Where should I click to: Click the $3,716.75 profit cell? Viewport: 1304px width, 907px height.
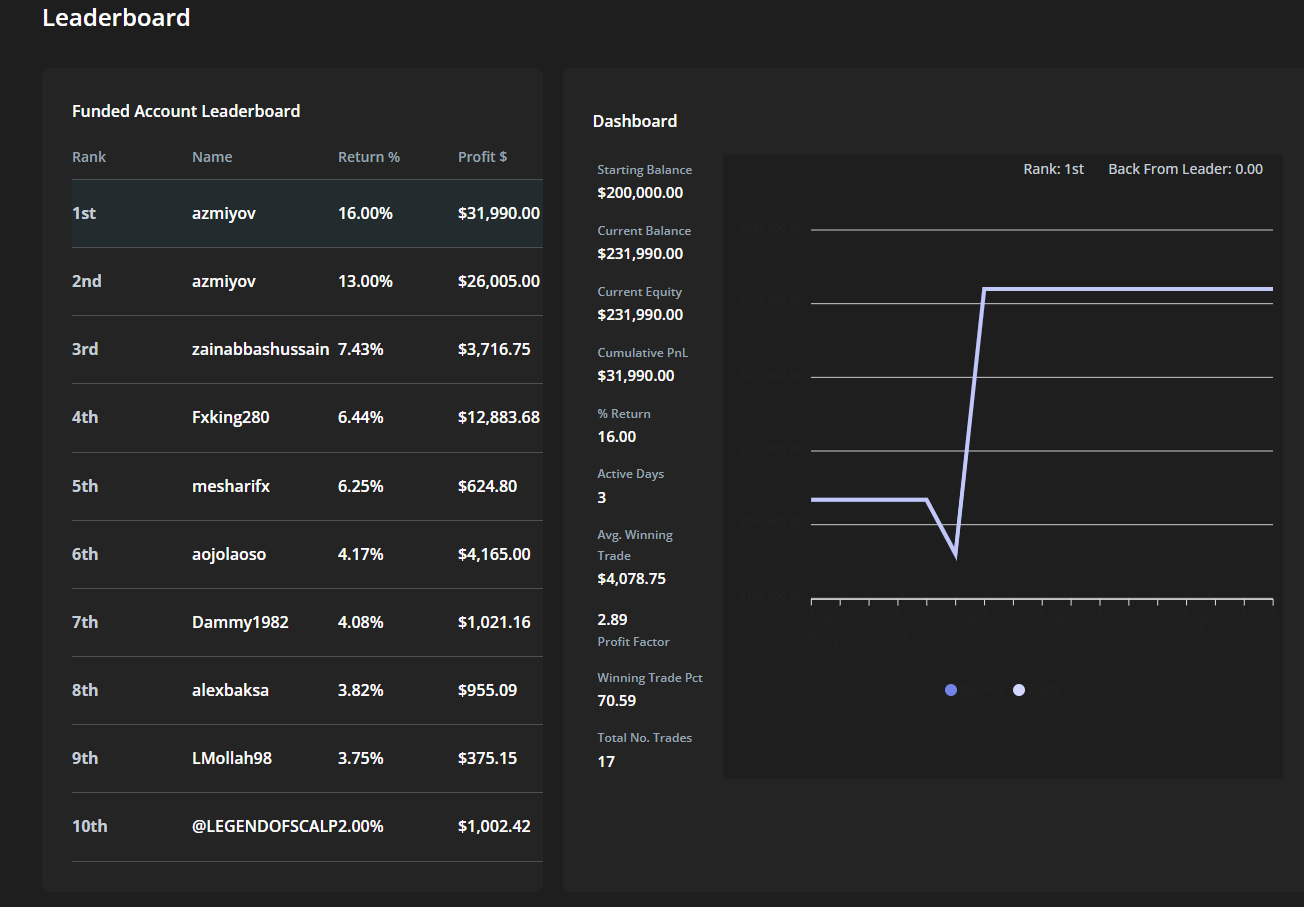tap(494, 349)
